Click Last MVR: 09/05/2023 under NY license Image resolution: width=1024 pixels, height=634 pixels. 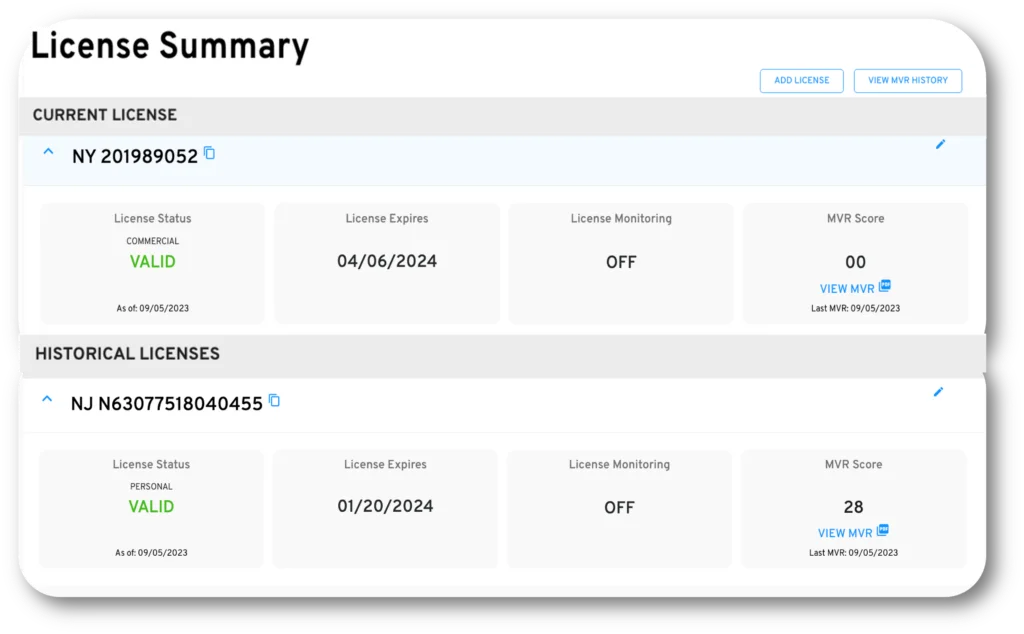pos(856,308)
